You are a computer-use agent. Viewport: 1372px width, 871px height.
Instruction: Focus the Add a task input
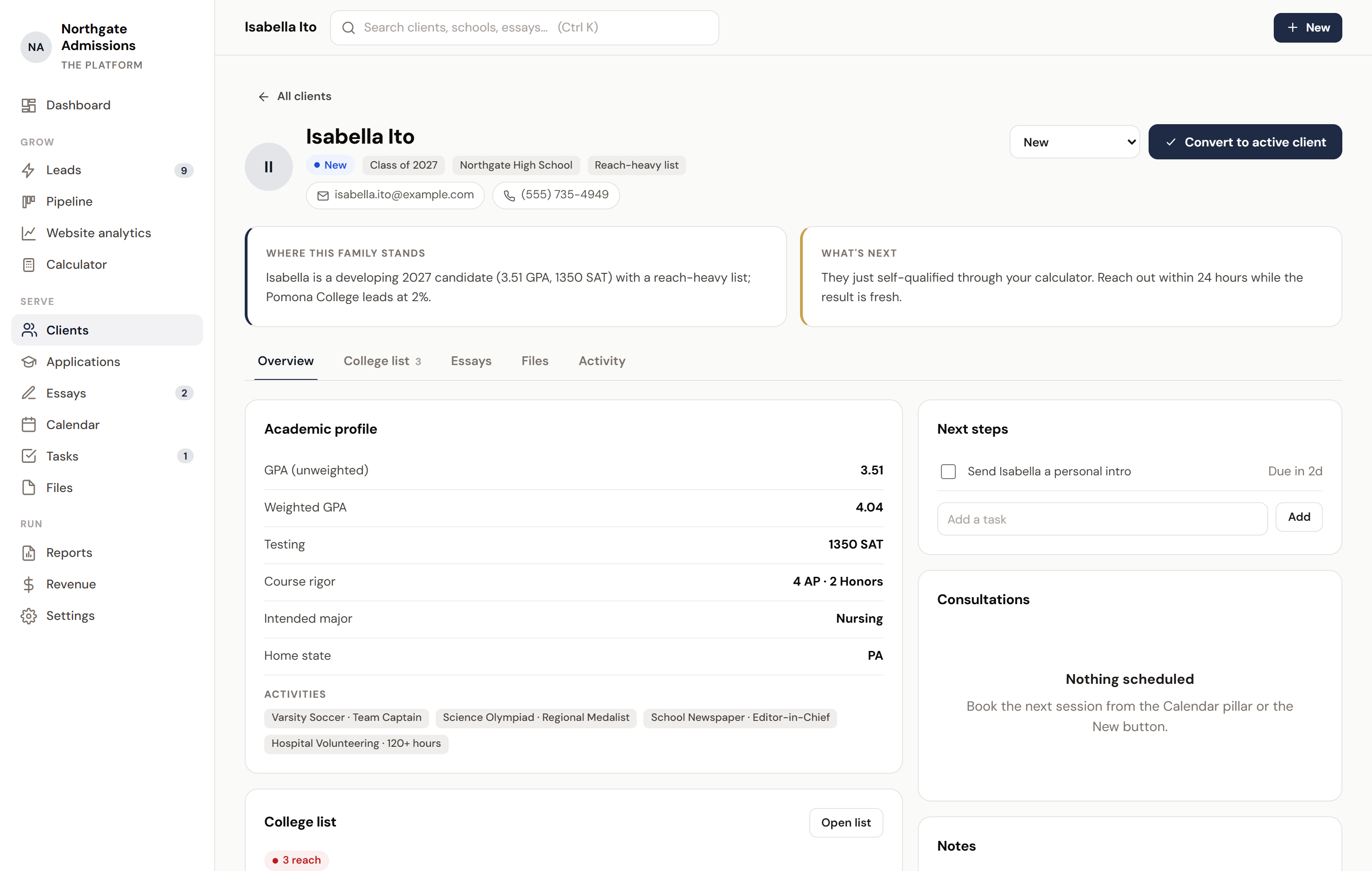point(1102,519)
